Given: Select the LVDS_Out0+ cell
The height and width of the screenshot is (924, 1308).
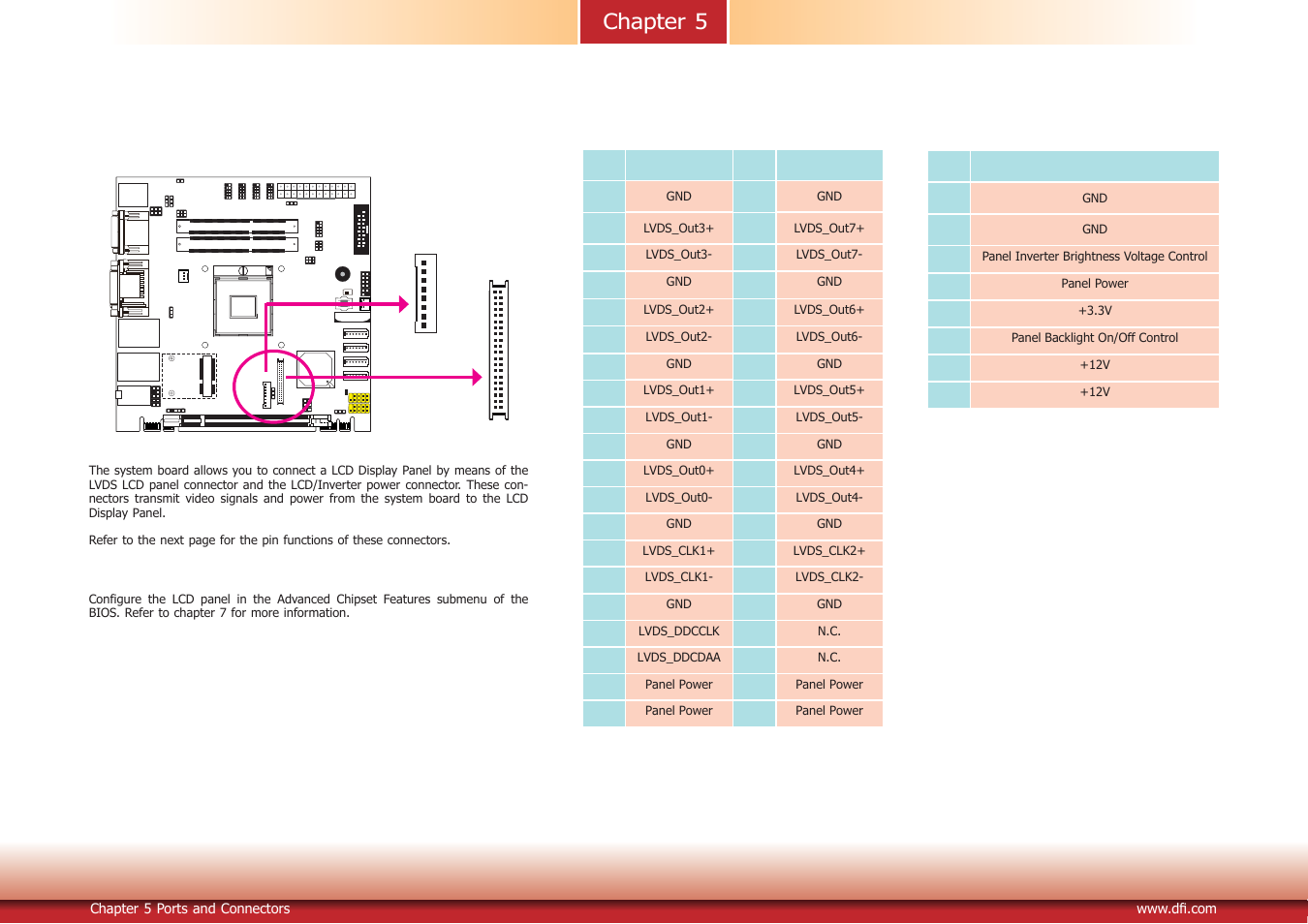Looking at the screenshot, I should click(x=678, y=471).
